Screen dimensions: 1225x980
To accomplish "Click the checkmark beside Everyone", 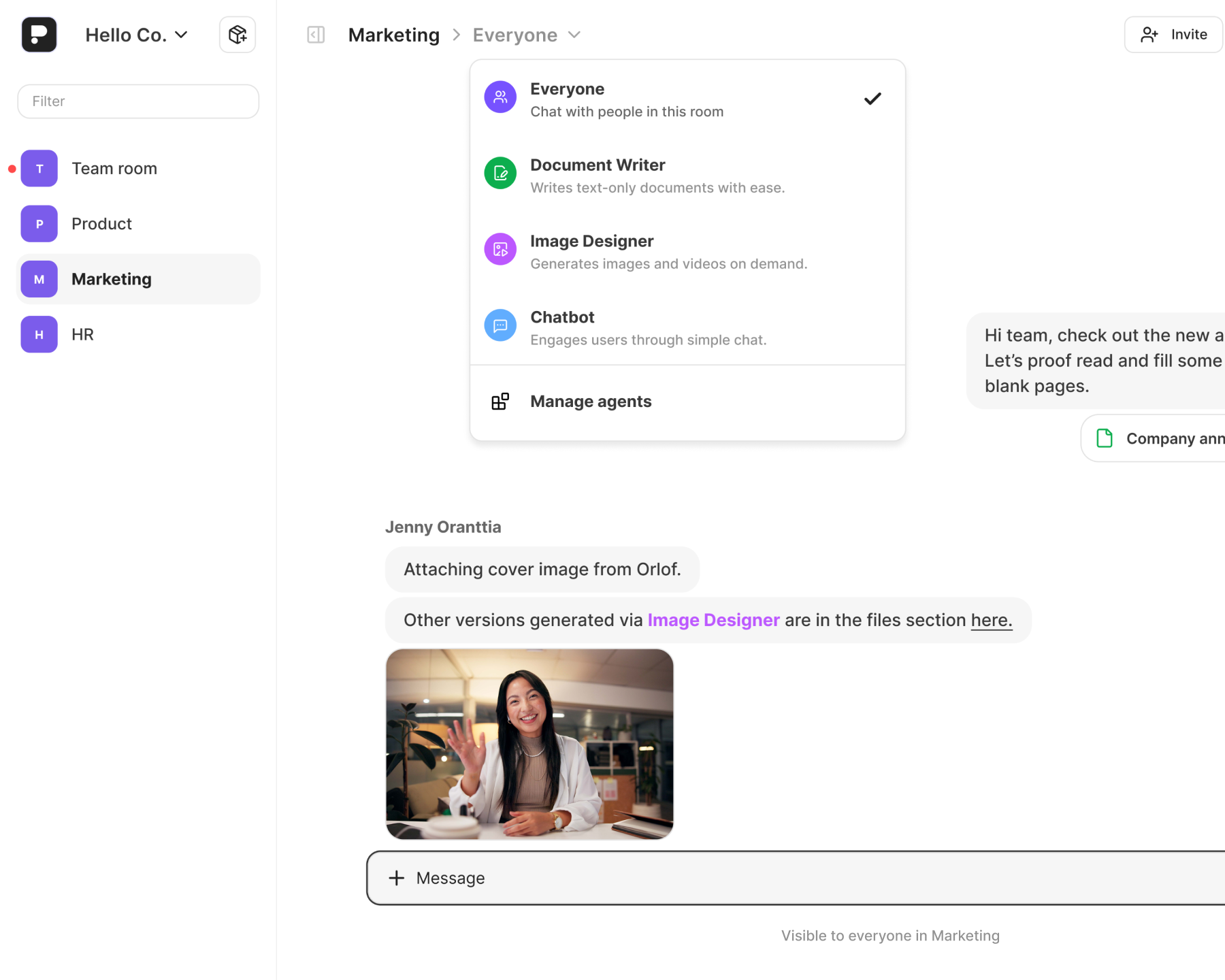I will pos(872,99).
